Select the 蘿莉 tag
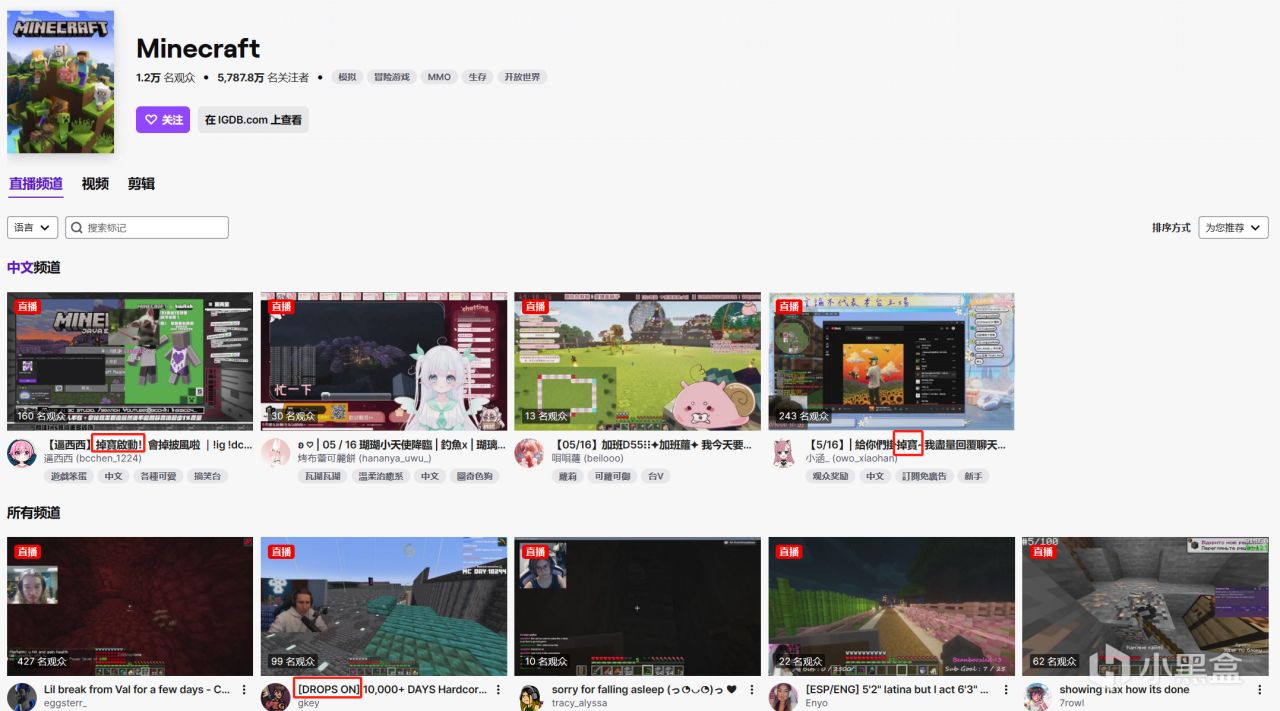This screenshot has height=711, width=1280. 568,476
